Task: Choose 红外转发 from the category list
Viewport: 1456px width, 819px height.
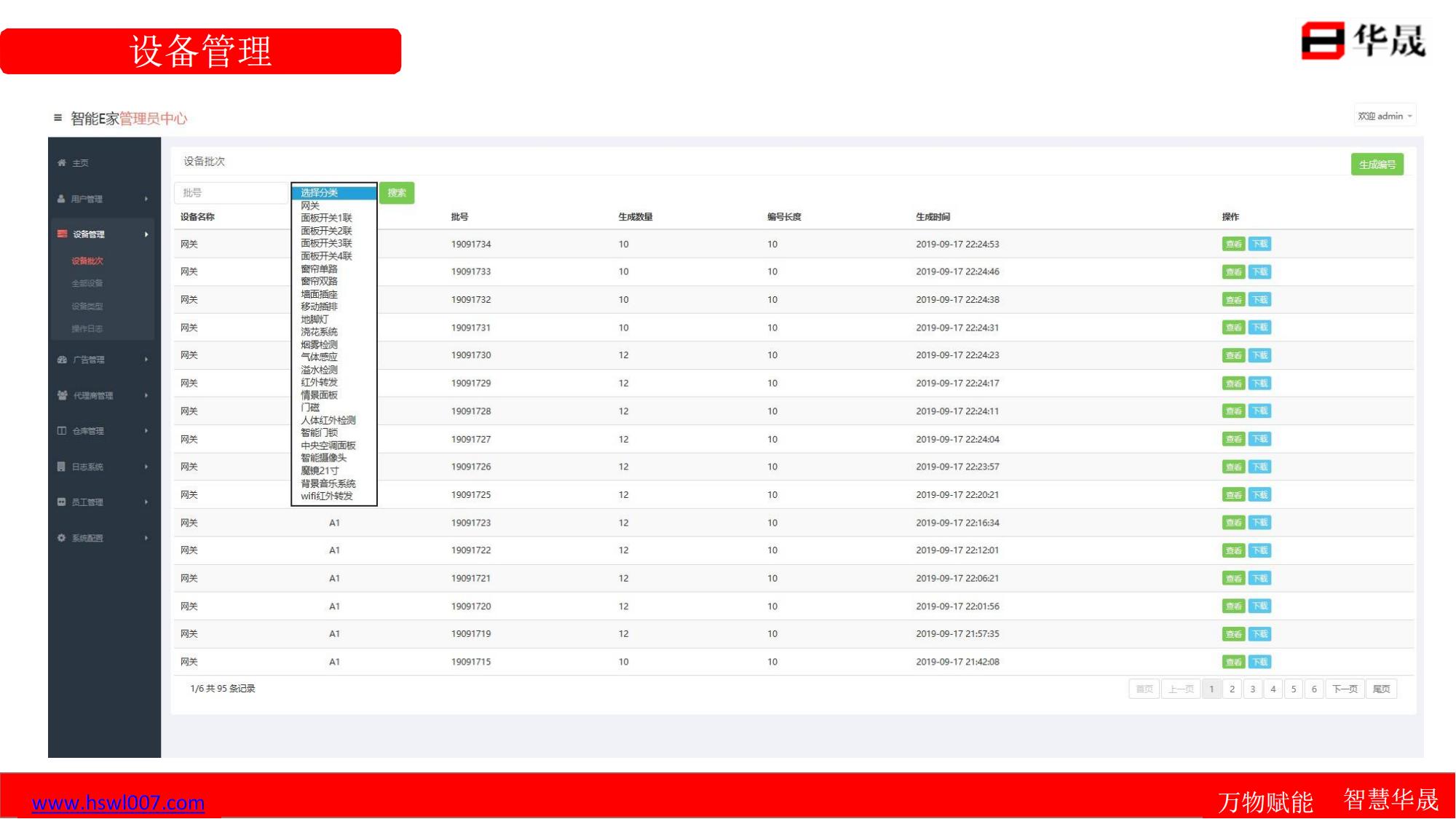Action: [x=319, y=382]
